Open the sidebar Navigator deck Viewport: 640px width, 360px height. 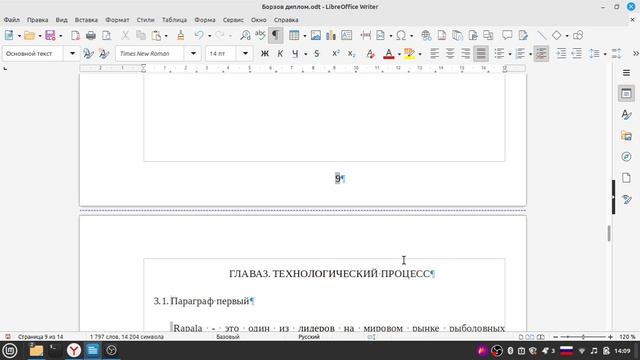point(626,157)
